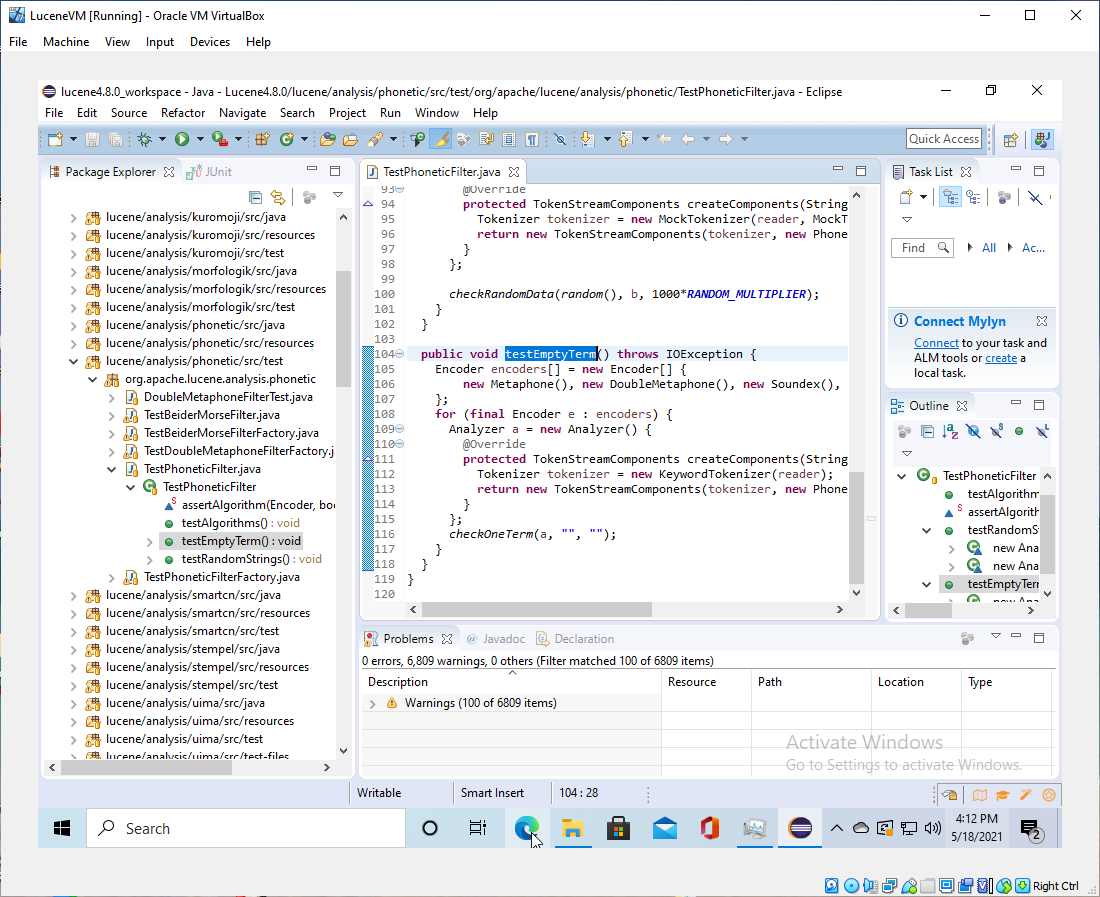This screenshot has height=897, width=1100.
Task: Click the Debug bug icon in toolbar
Action: pos(145,139)
